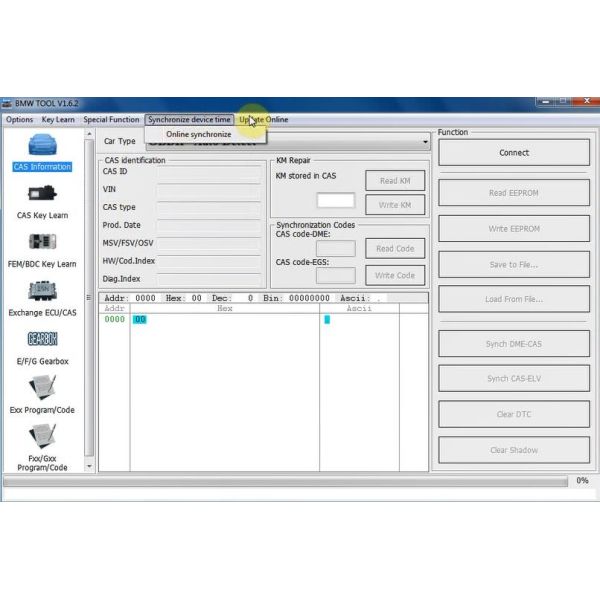Open the E/F/G Gearbox icon

click(x=42, y=340)
